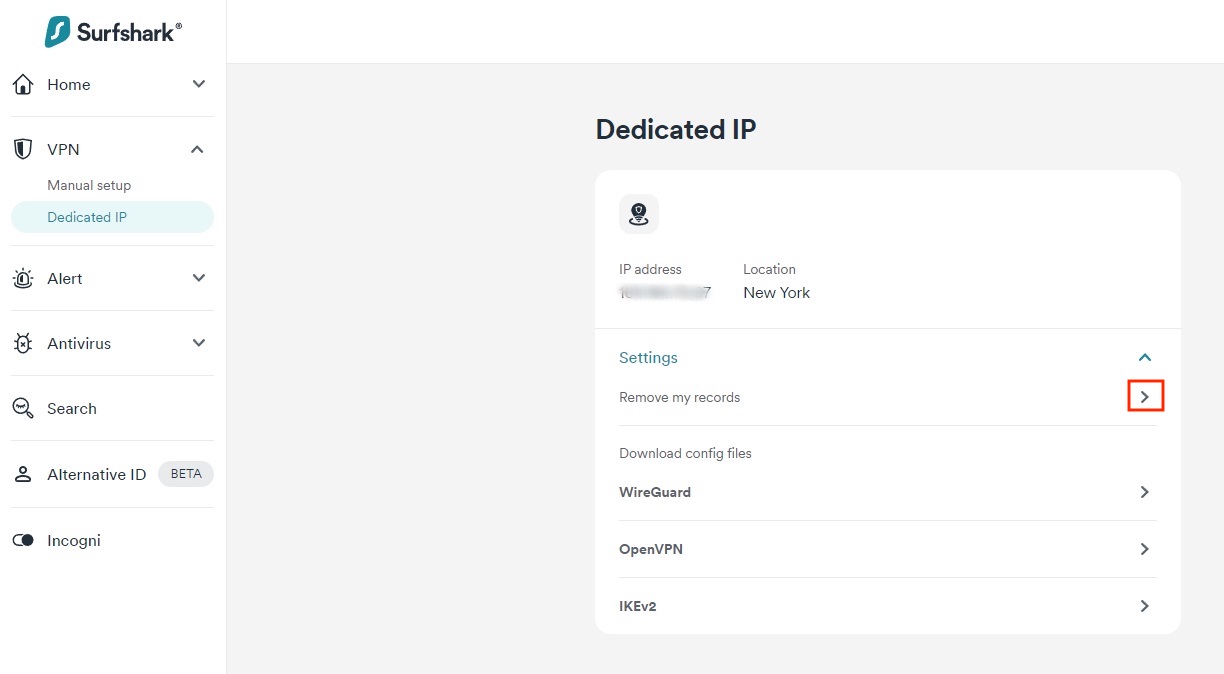Expand the Alert section chevron

pos(198,278)
